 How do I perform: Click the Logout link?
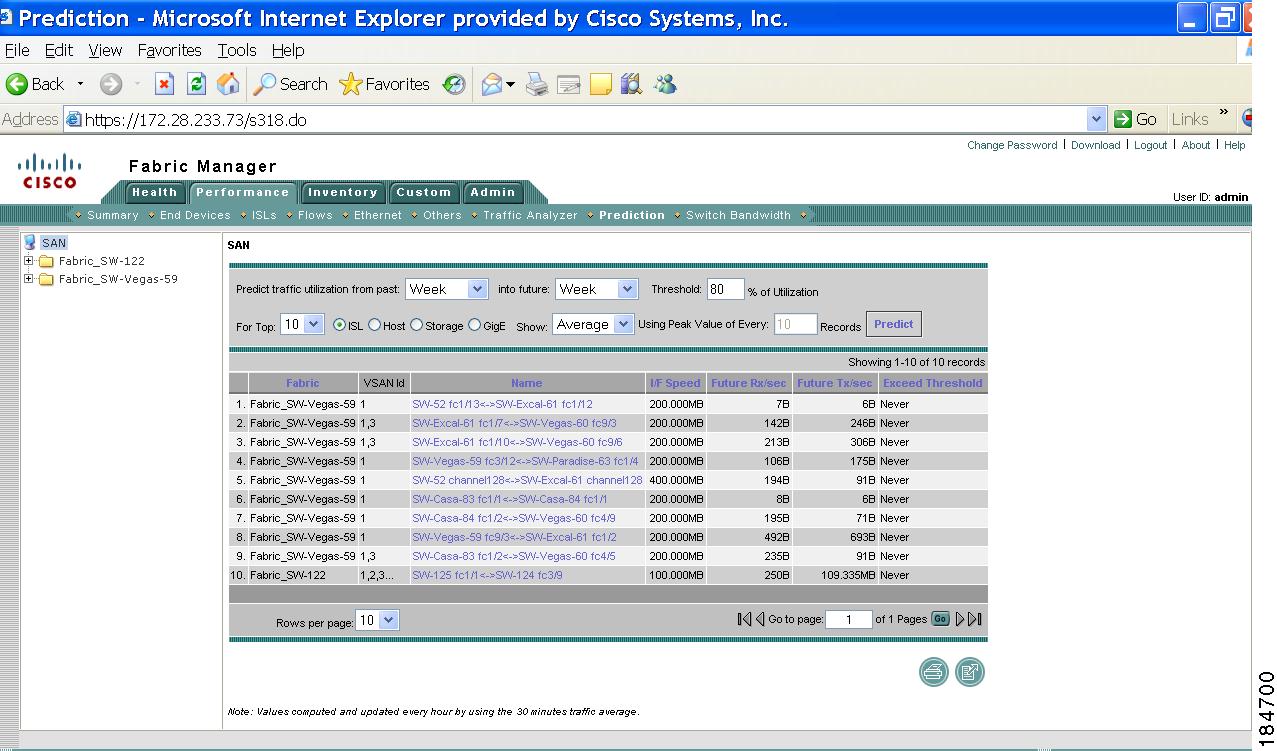[1150, 145]
